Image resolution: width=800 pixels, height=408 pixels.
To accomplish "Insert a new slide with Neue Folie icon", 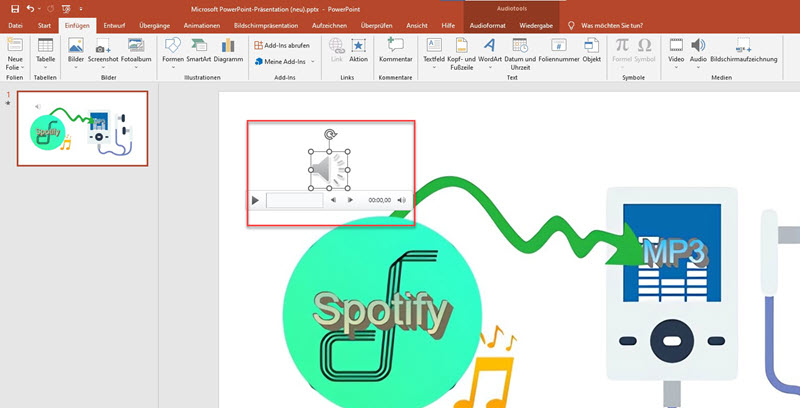I will click(x=15, y=45).
